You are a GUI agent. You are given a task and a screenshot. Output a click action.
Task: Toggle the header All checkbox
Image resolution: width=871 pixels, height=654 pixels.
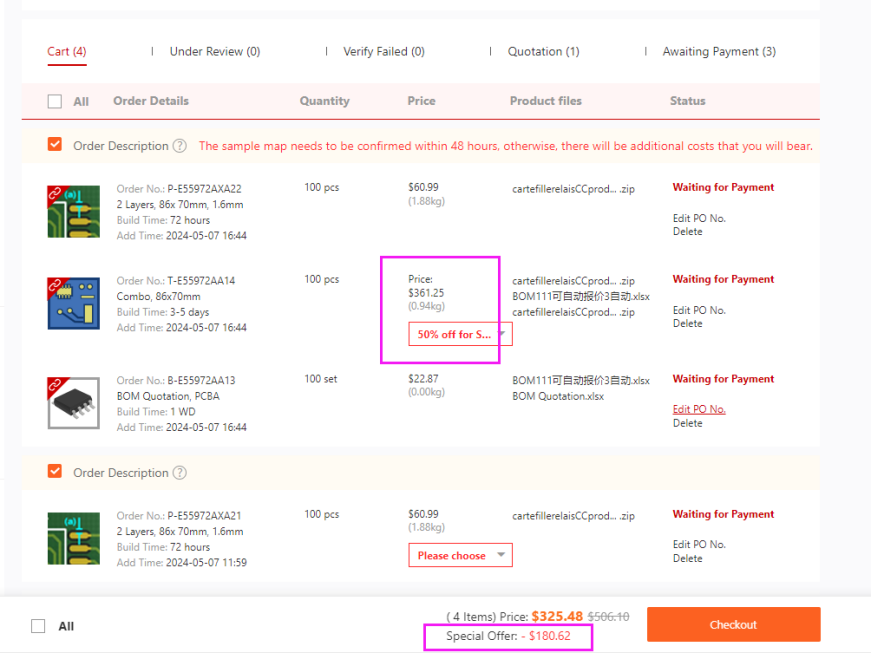click(x=55, y=101)
